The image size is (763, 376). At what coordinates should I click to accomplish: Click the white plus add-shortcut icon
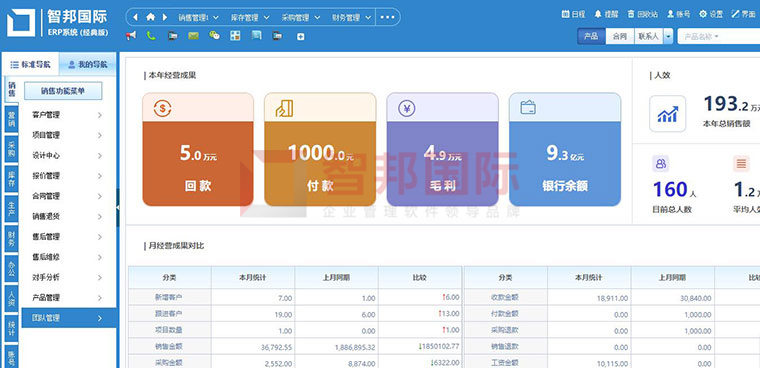click(x=300, y=36)
